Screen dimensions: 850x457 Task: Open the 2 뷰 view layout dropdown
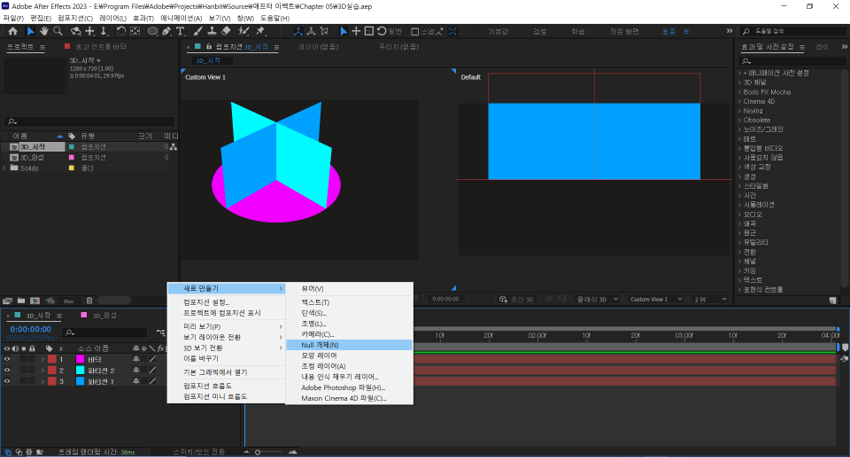(710, 299)
